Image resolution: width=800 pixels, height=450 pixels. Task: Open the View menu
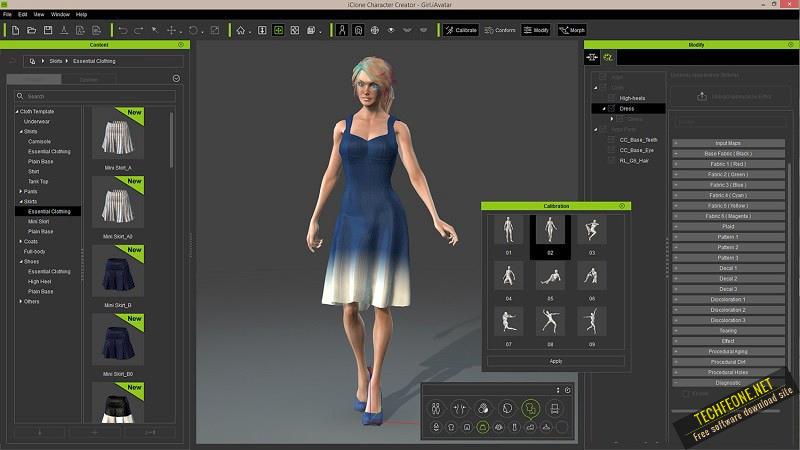[39, 14]
